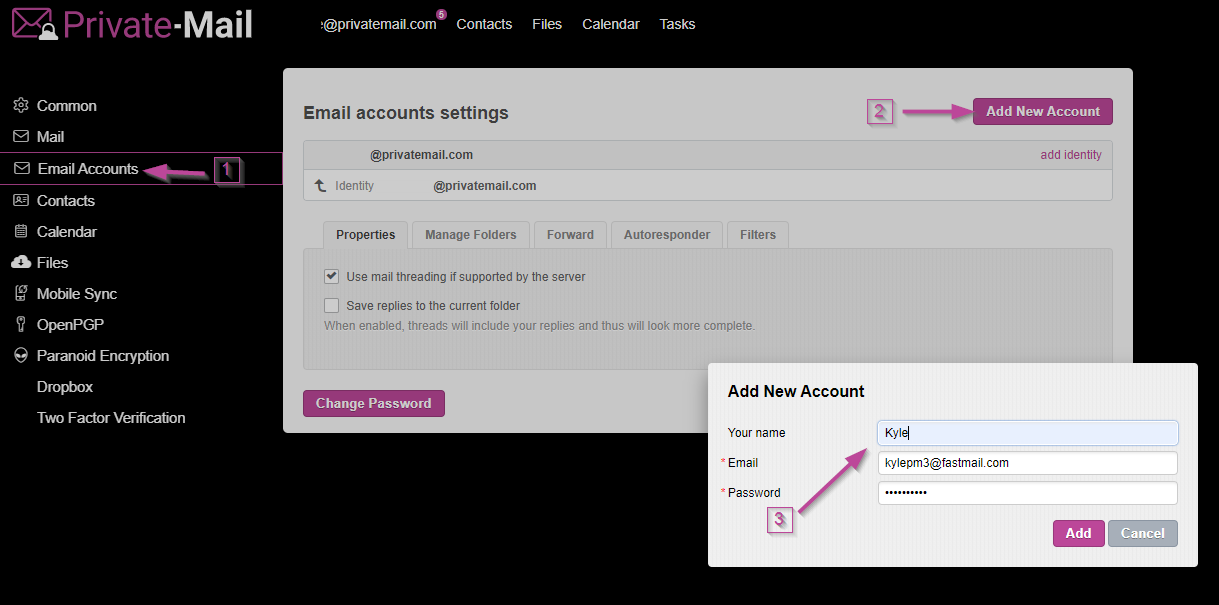Click the Change Password button
This screenshot has height=605, width=1219.
373,403
